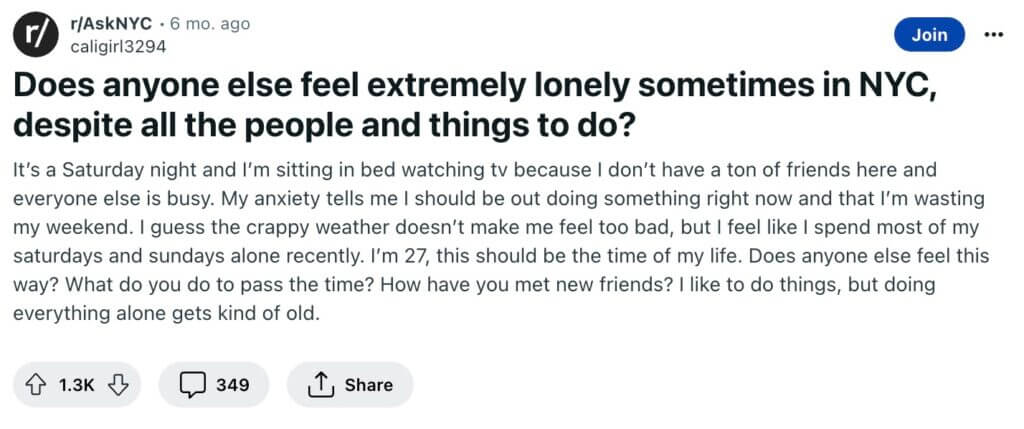
Task: Click the Share label text
Action: (369, 385)
